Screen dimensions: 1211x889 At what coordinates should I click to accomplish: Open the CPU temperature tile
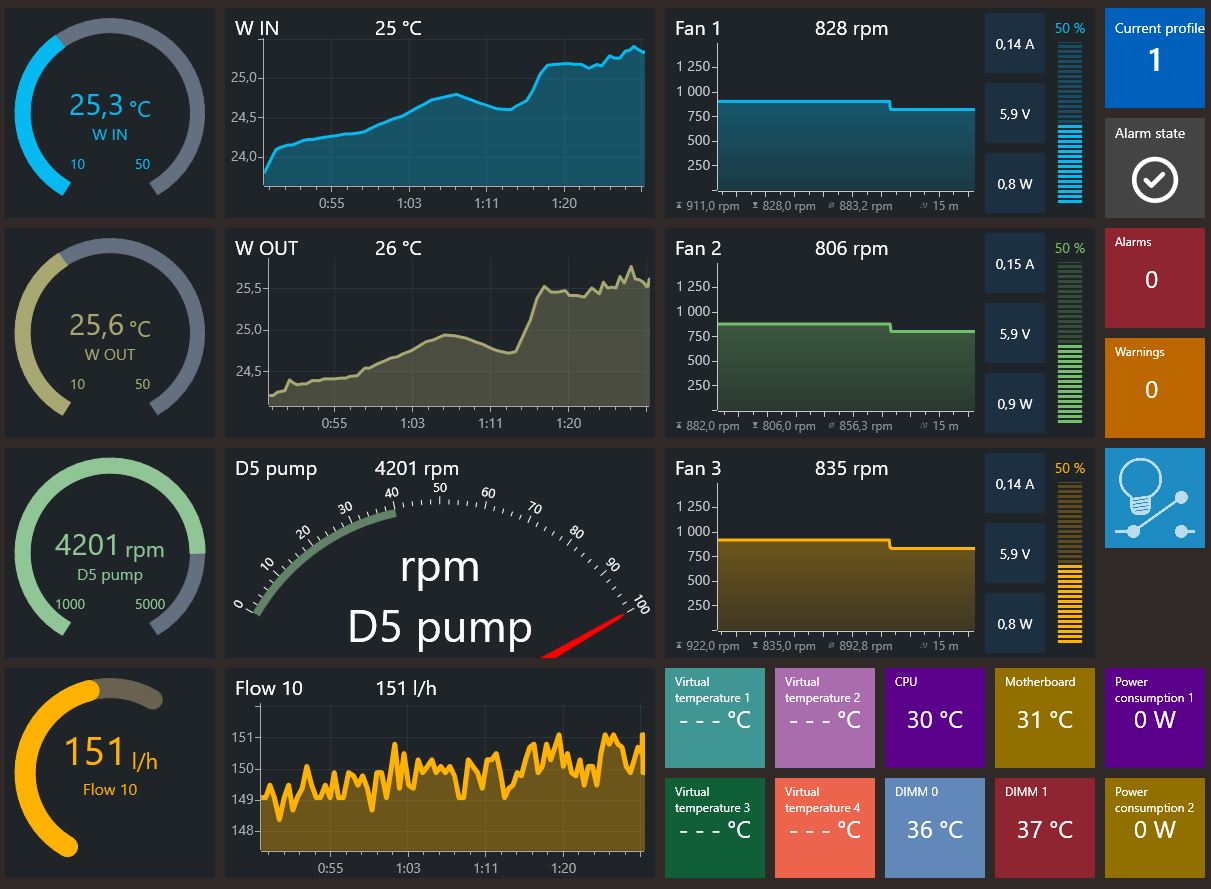tap(934, 718)
